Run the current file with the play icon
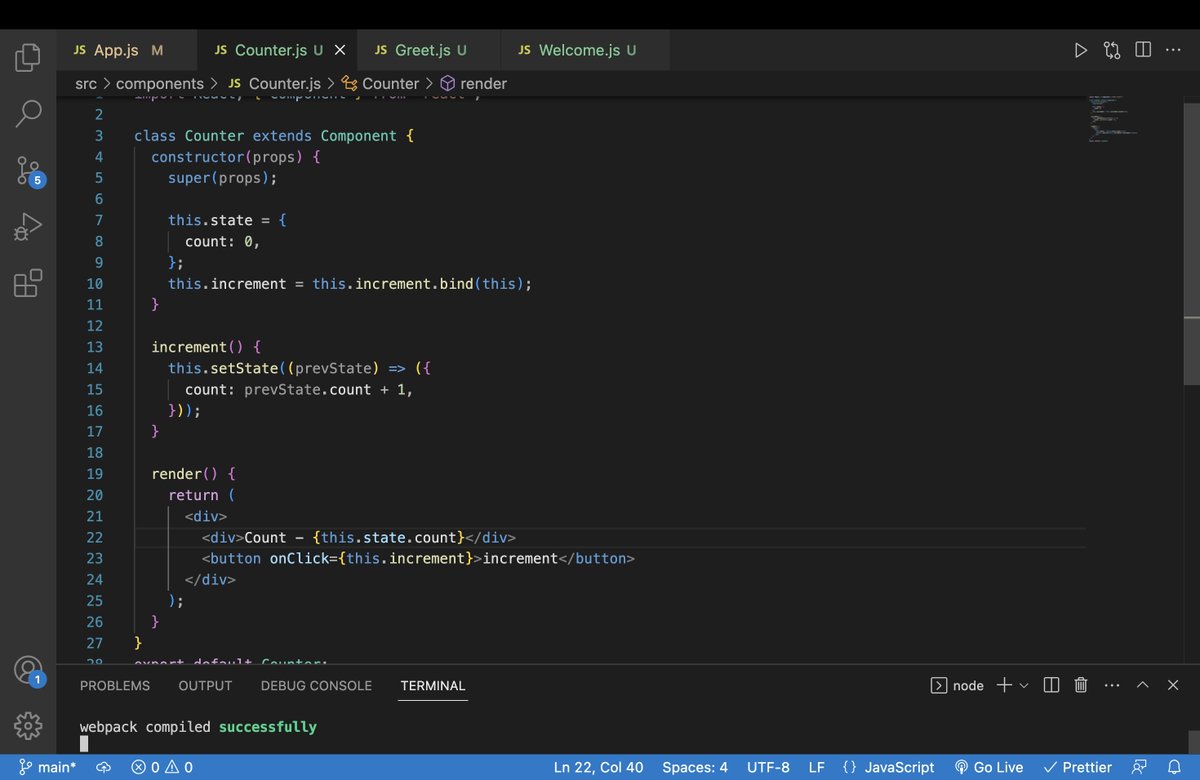This screenshot has height=780, width=1200. click(x=1080, y=49)
